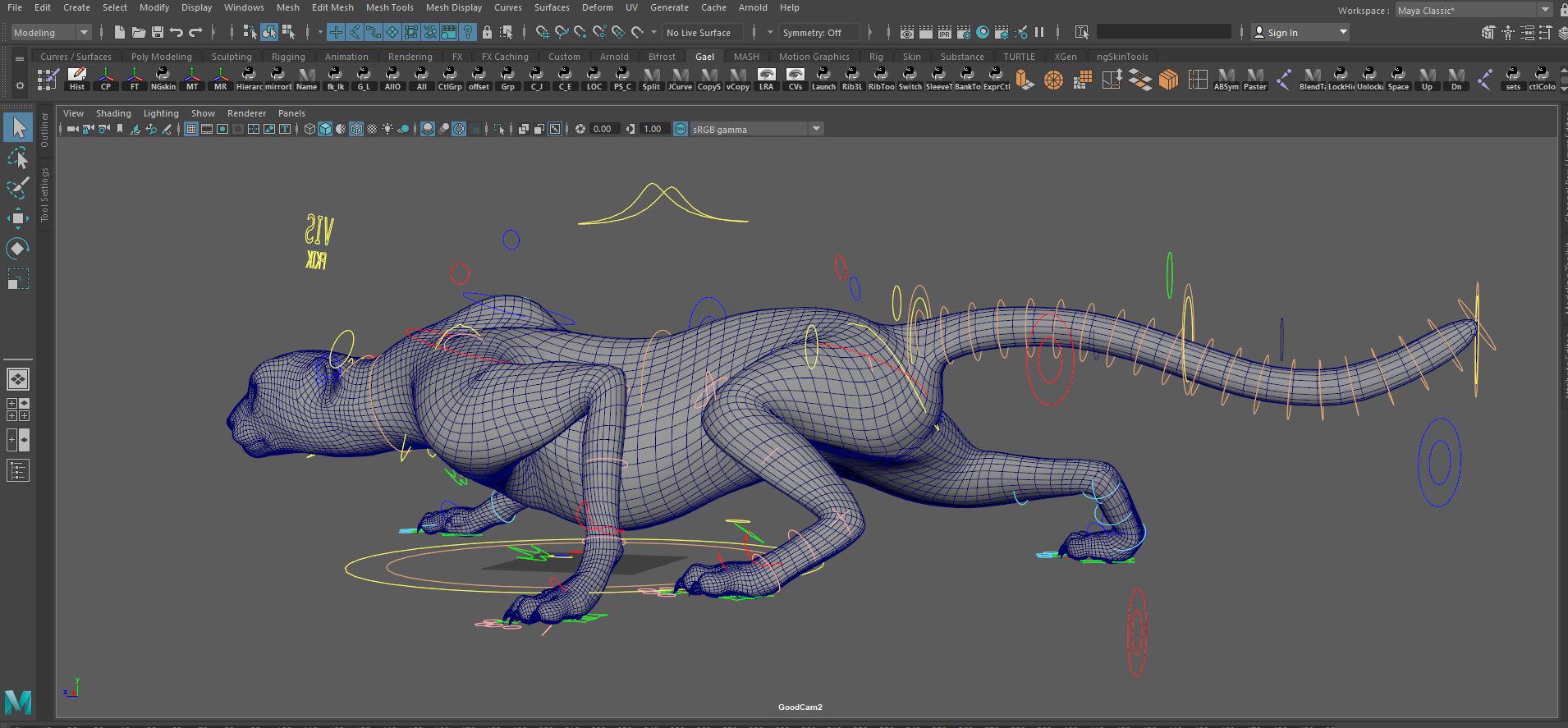Click the Sign In button

pyautogui.click(x=1282, y=32)
